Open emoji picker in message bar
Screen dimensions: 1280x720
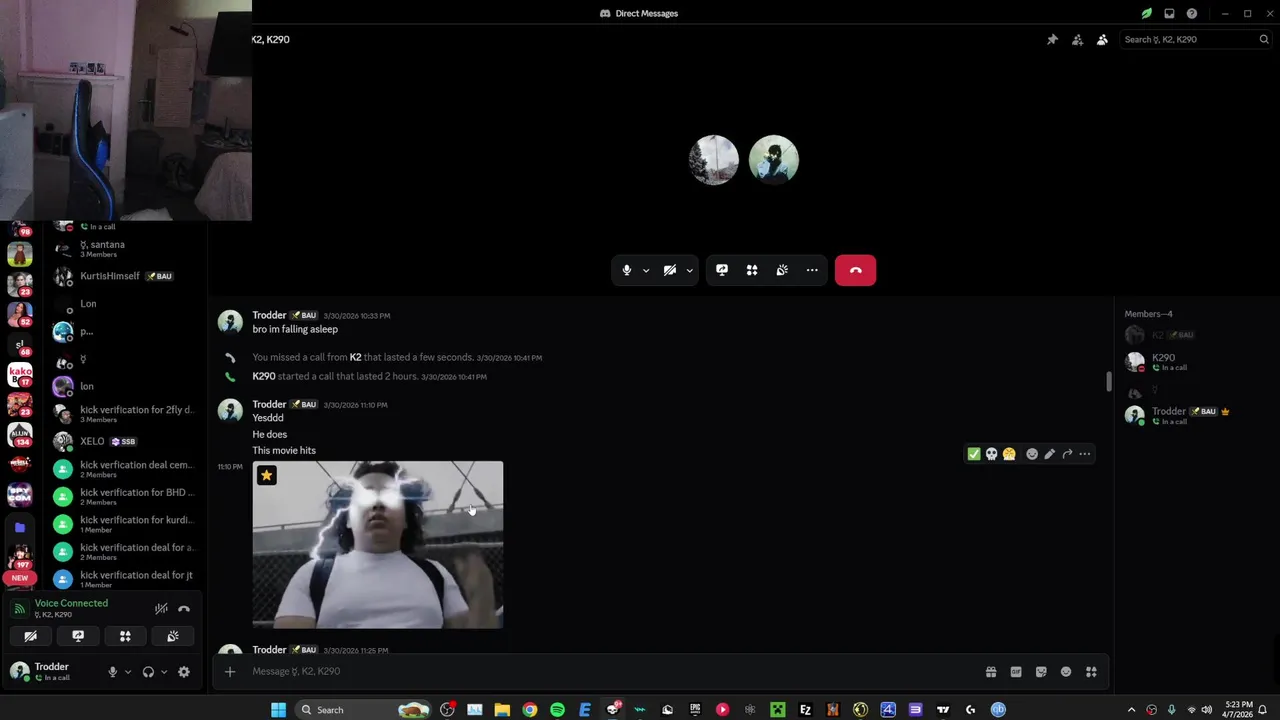tap(1066, 672)
